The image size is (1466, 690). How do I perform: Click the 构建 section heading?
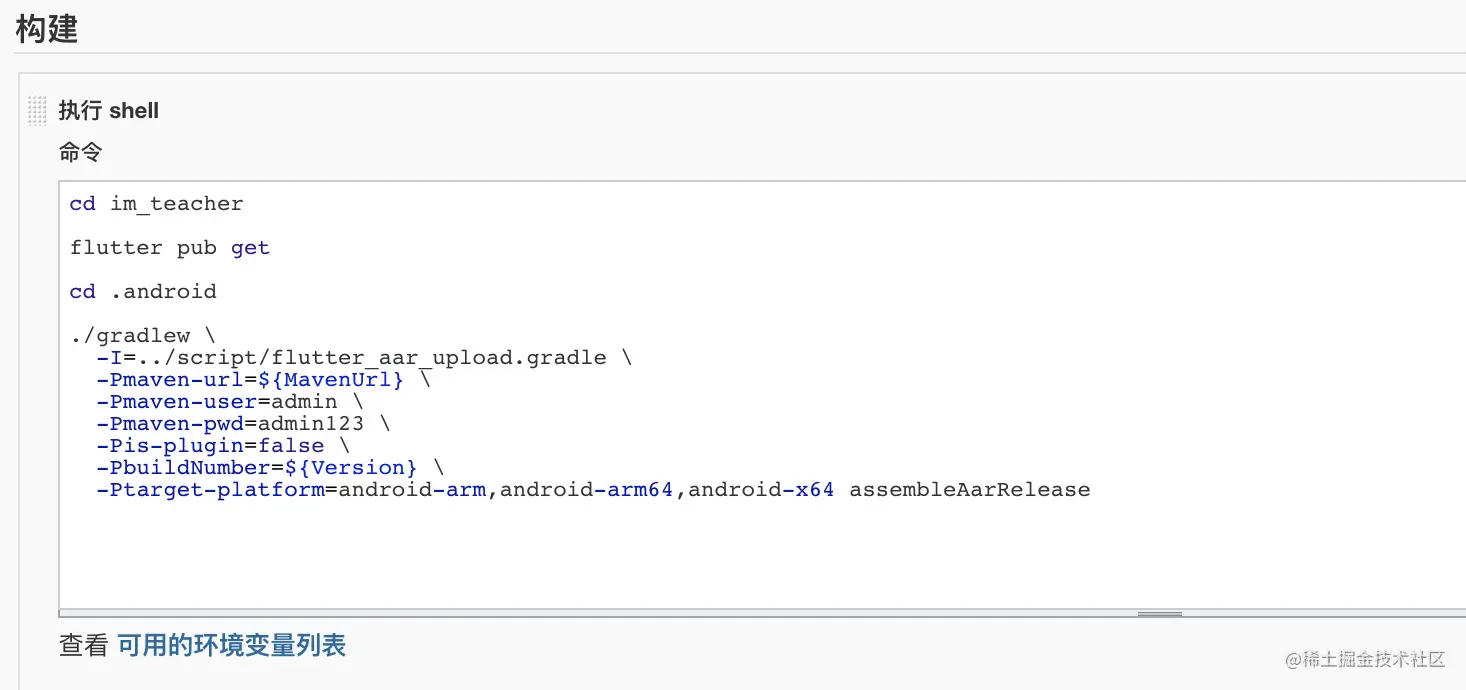pos(47,29)
